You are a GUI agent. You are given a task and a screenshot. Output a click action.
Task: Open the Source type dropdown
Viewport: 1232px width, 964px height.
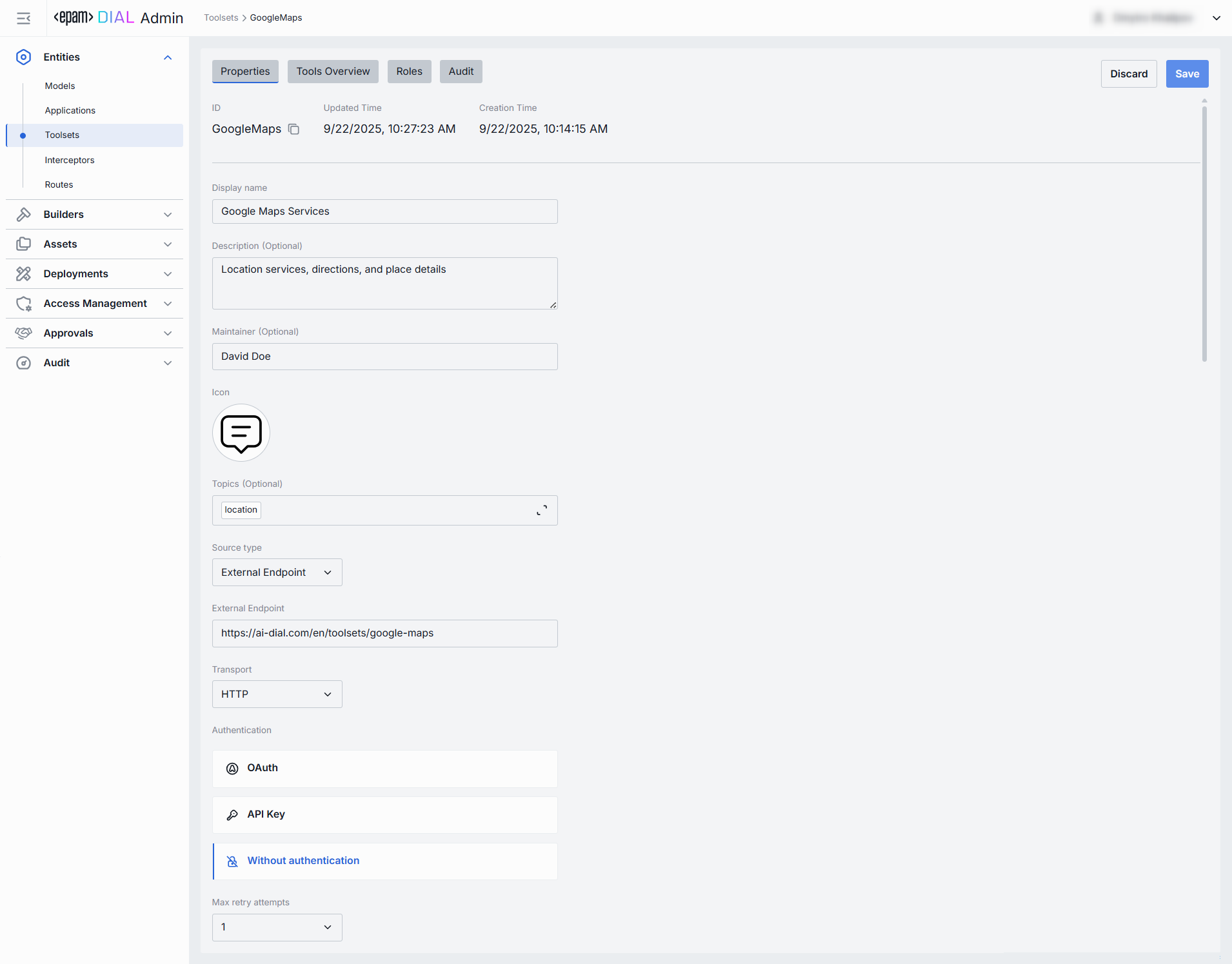[x=277, y=573]
